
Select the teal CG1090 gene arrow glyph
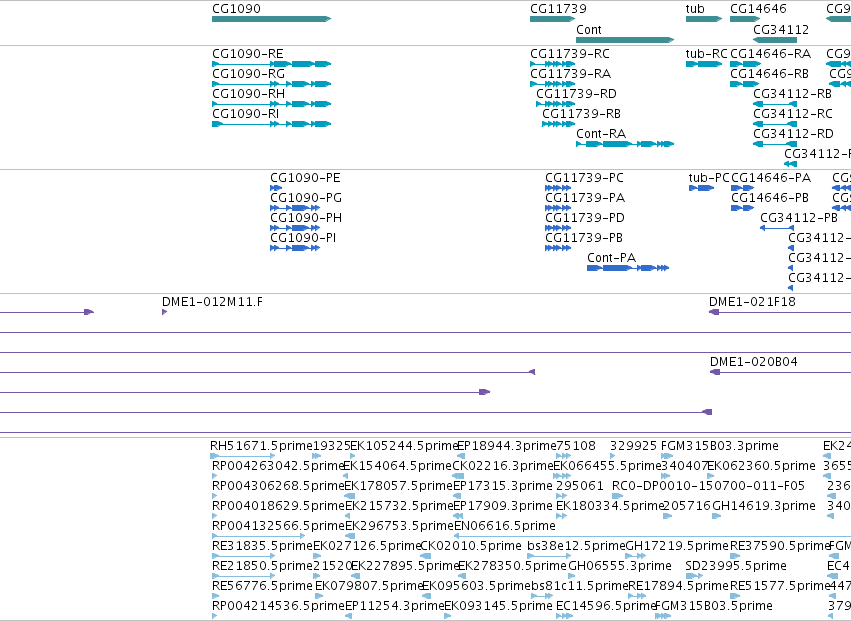click(x=271, y=19)
